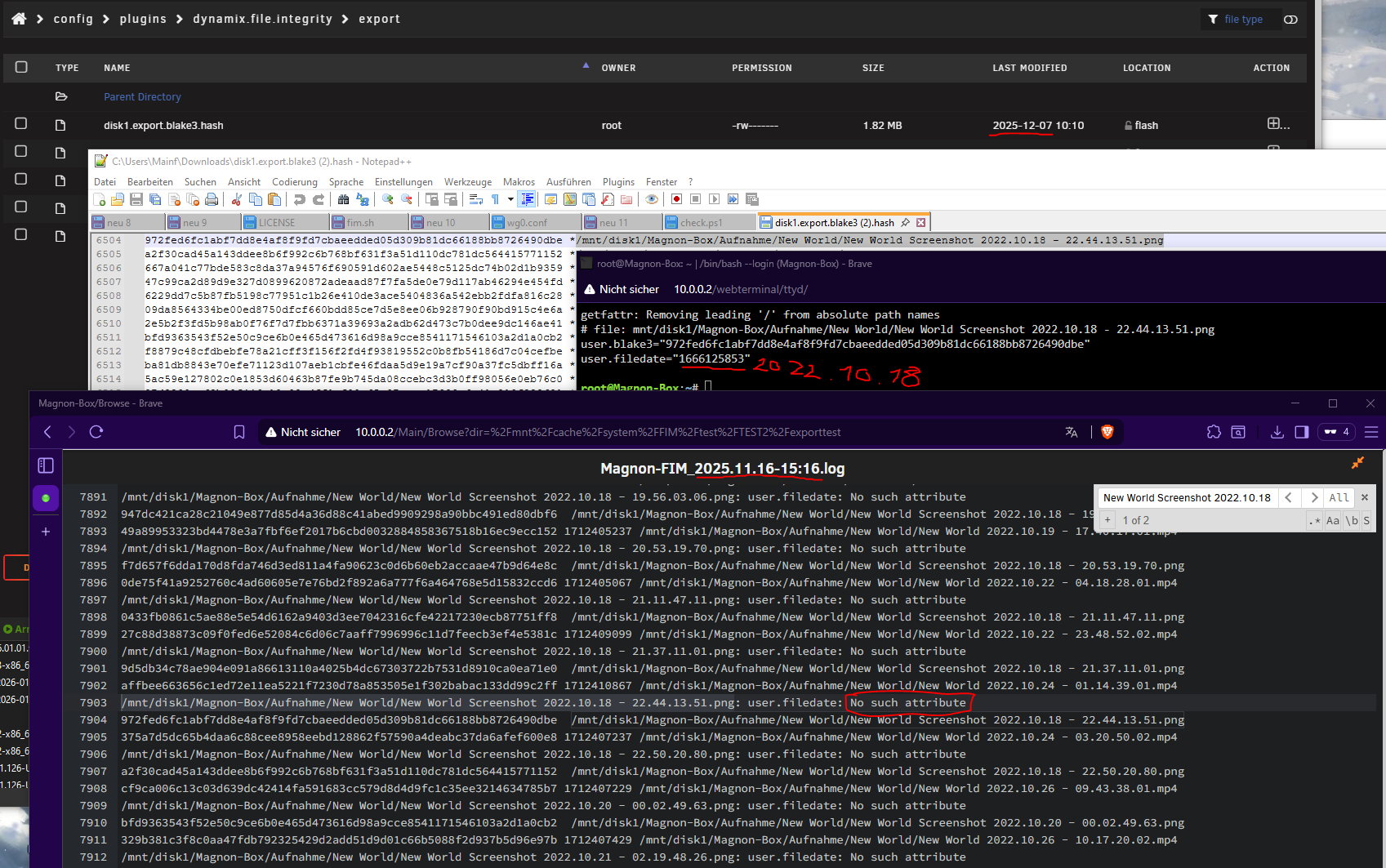
Task: Bookmark this page in Brave
Action: coord(239,432)
